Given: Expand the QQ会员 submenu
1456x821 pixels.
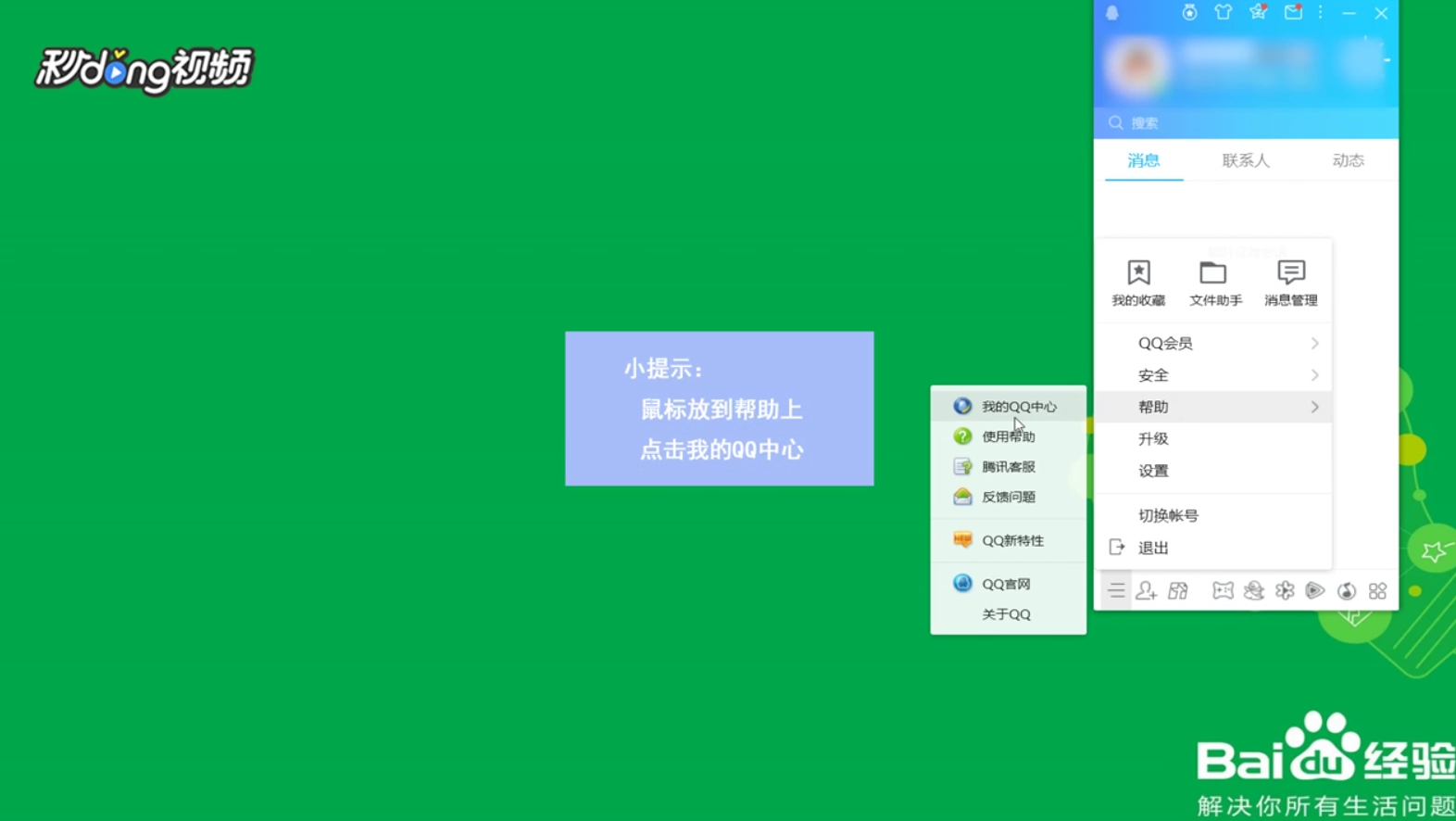Looking at the screenshot, I should [1213, 343].
